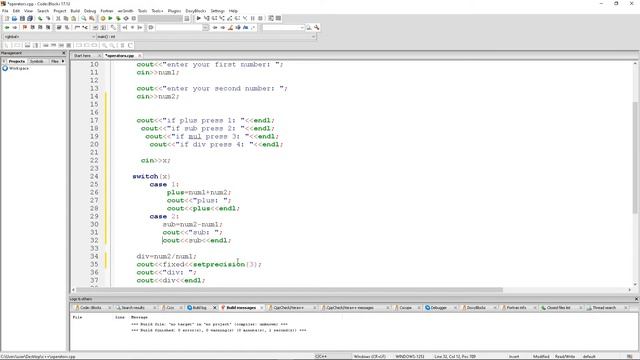The height and width of the screenshot is (360, 640).
Task: Click the Copy toolbar icon
Action: coord(66,18)
